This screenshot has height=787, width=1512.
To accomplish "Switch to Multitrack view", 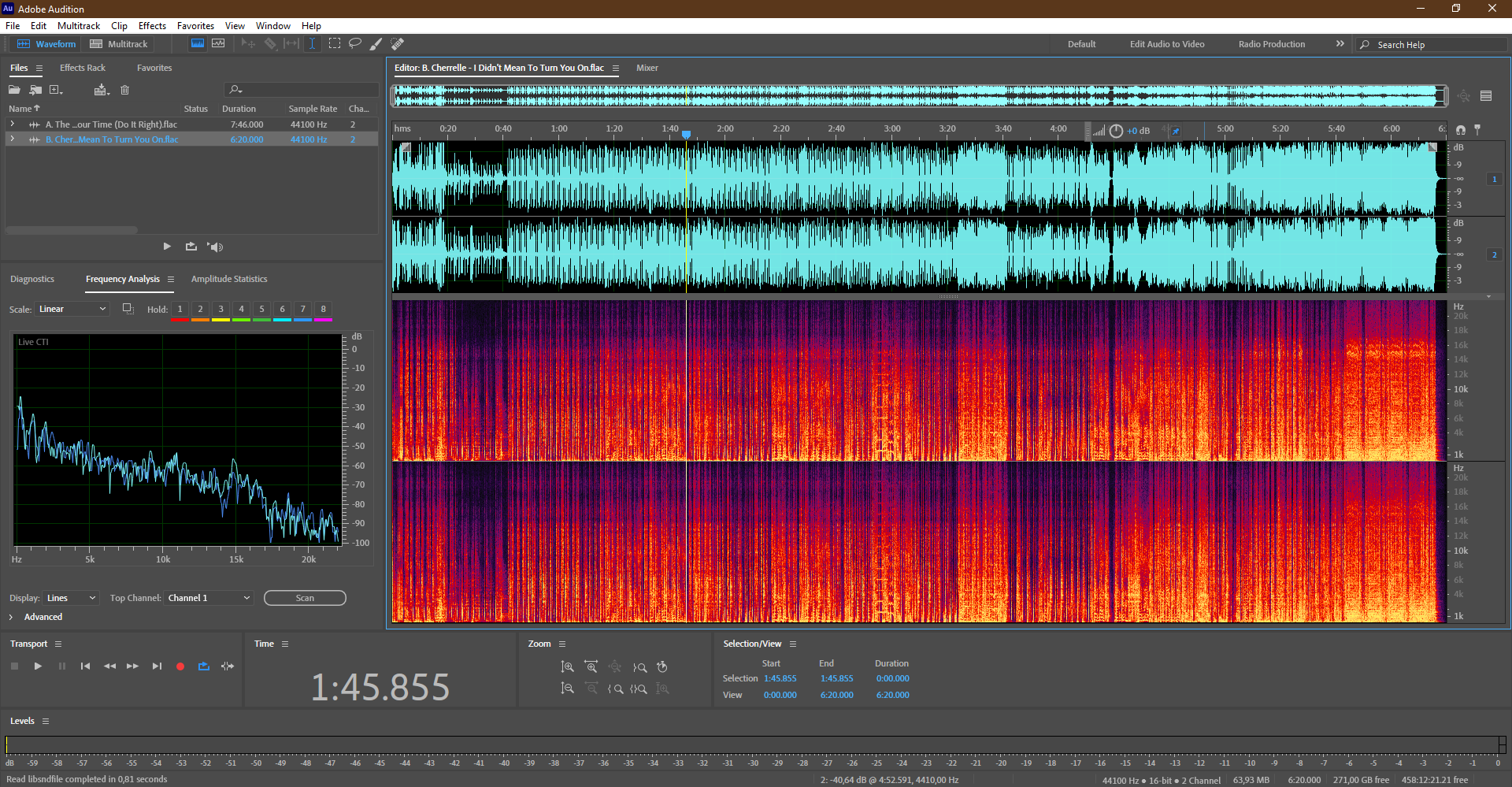I will [x=119, y=44].
